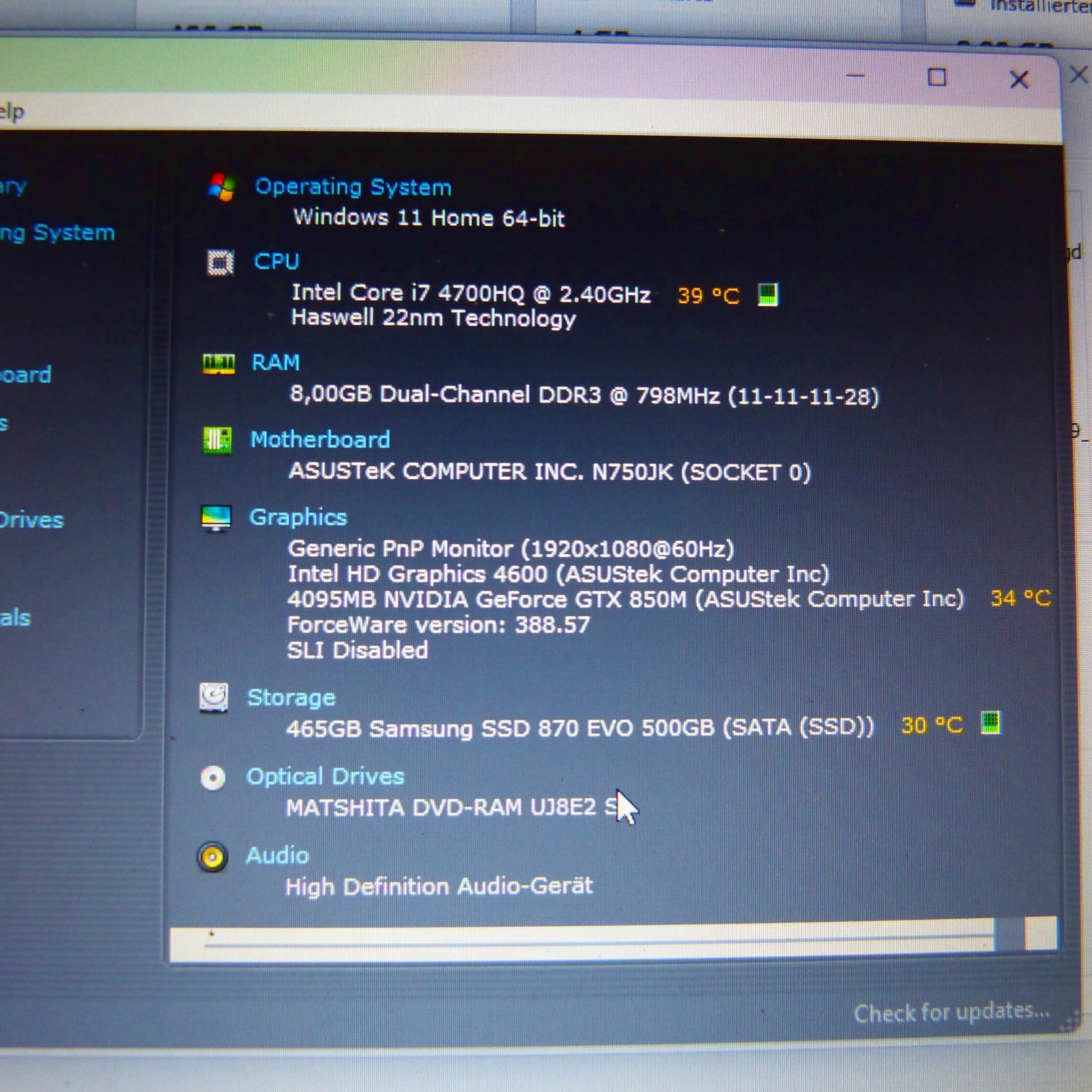Click 'Generic PnP Monitor (1920x1080@60Hz)' line
Viewport: 1092px width, 1092px height.
511,549
